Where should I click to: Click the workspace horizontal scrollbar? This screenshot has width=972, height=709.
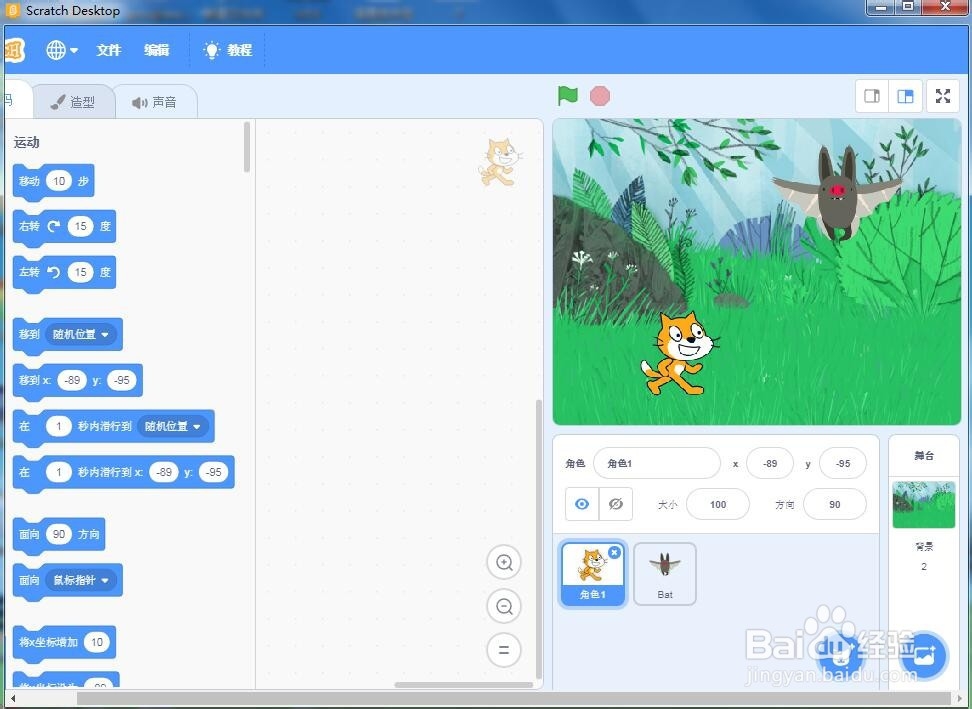pos(464,685)
